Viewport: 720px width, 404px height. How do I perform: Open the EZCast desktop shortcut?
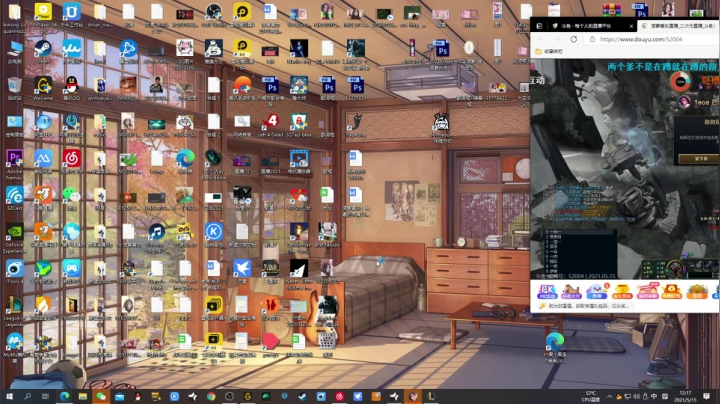pos(14,196)
